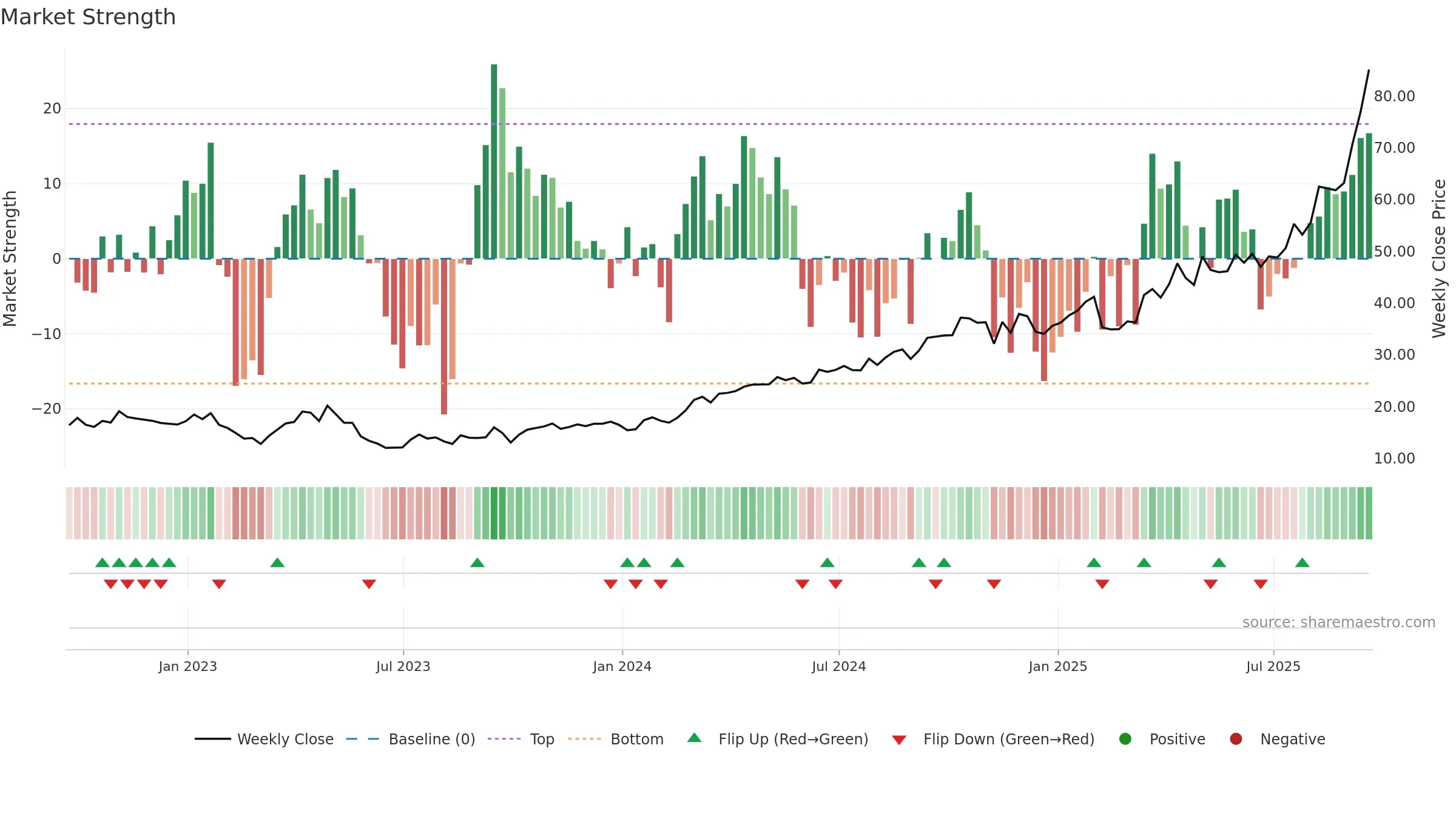Click the purple dotted Top line sample
Image resolution: width=1456 pixels, height=819 pixels.
[504, 739]
